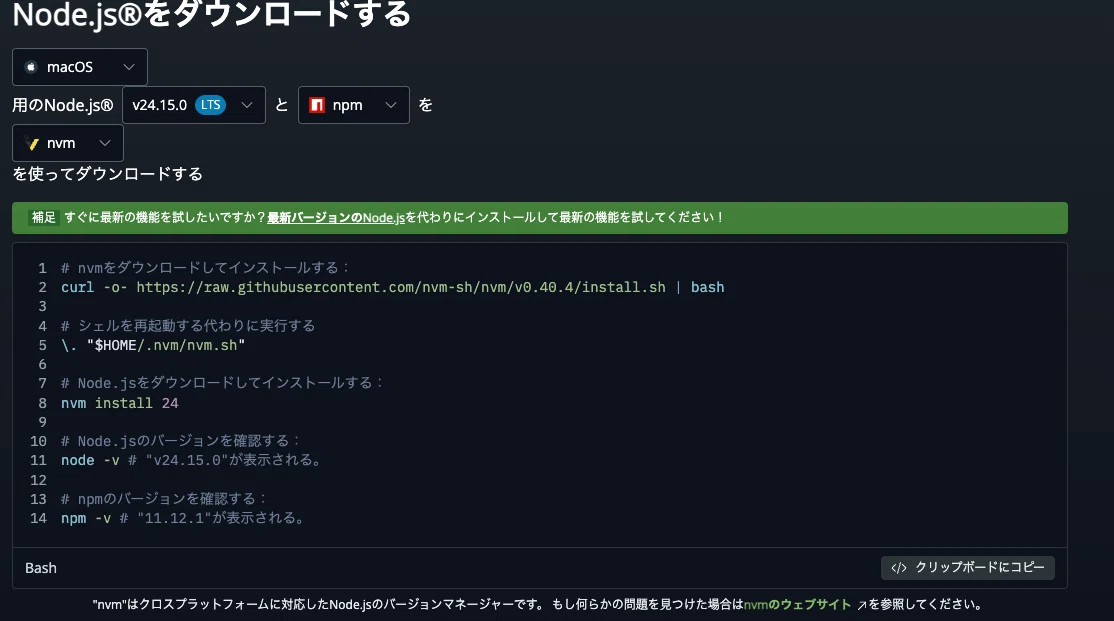Click the text を使ってダウンロードする

107,174
